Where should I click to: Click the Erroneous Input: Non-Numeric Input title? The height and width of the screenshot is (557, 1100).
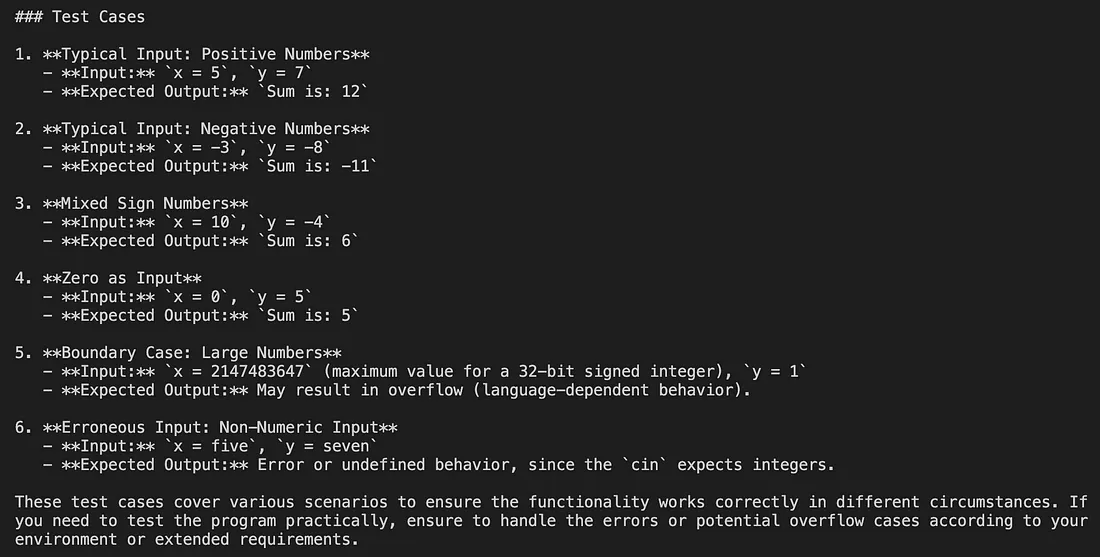pos(220,427)
